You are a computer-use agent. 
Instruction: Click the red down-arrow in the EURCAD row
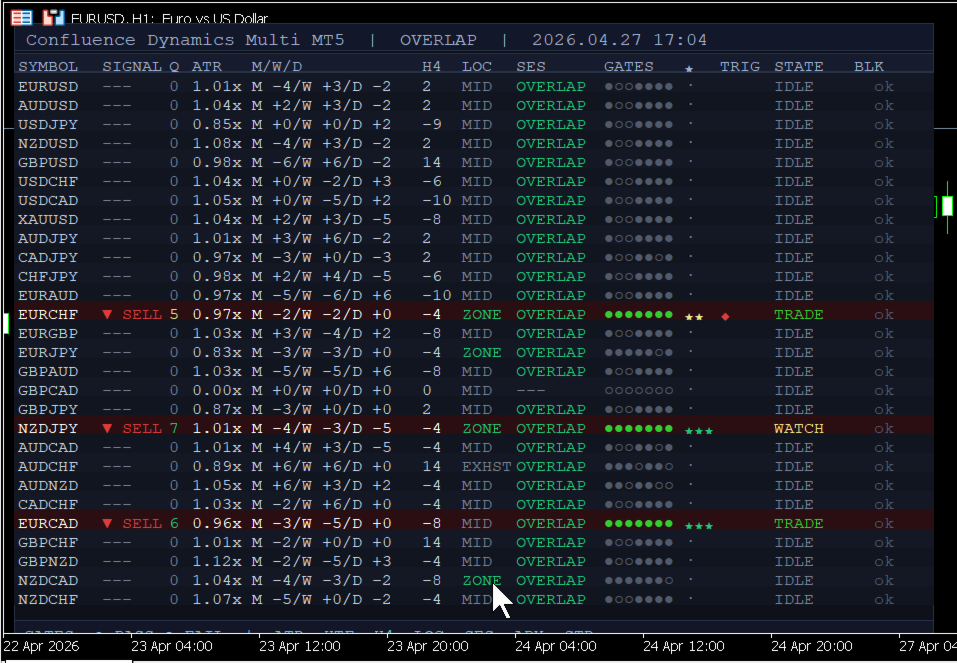107,524
